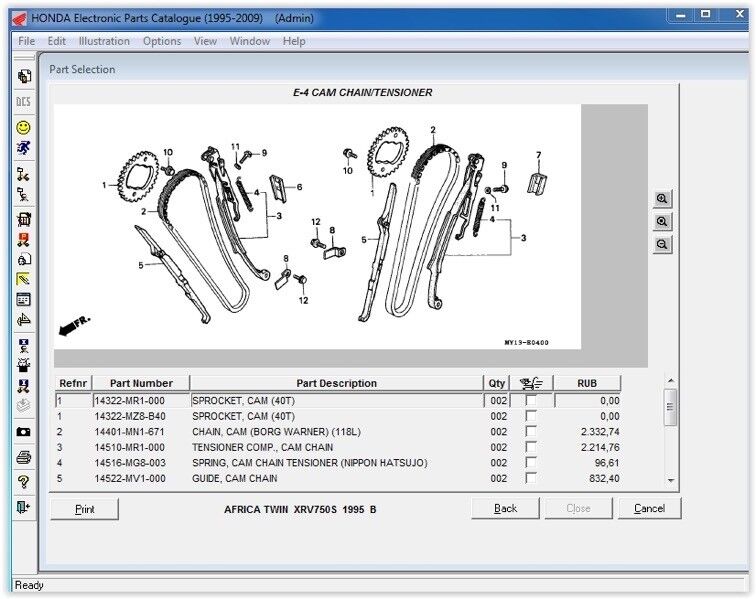This screenshot has height=599, width=756.
Task: Click the parts list scroll up arrow
Action: click(x=670, y=381)
